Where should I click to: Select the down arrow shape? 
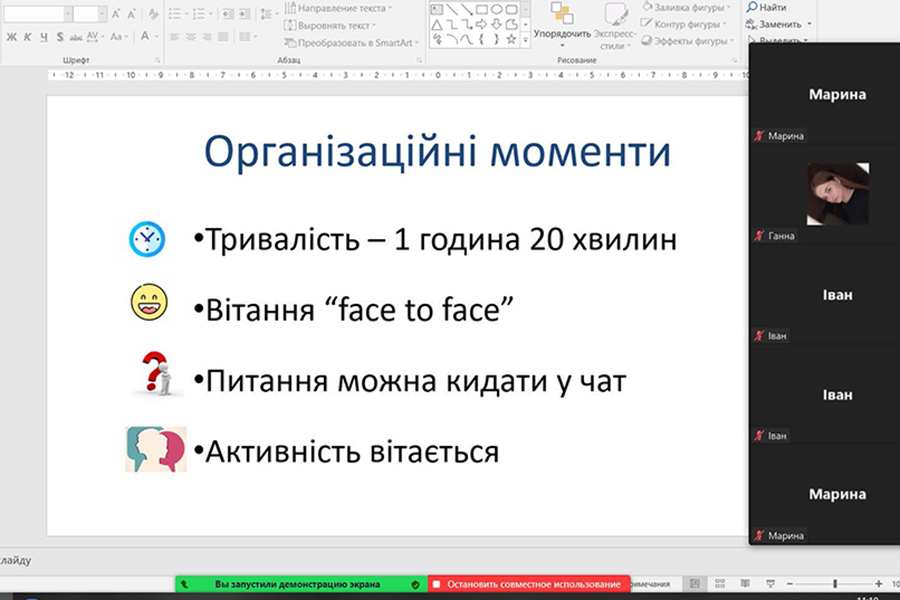pyautogui.click(x=497, y=25)
